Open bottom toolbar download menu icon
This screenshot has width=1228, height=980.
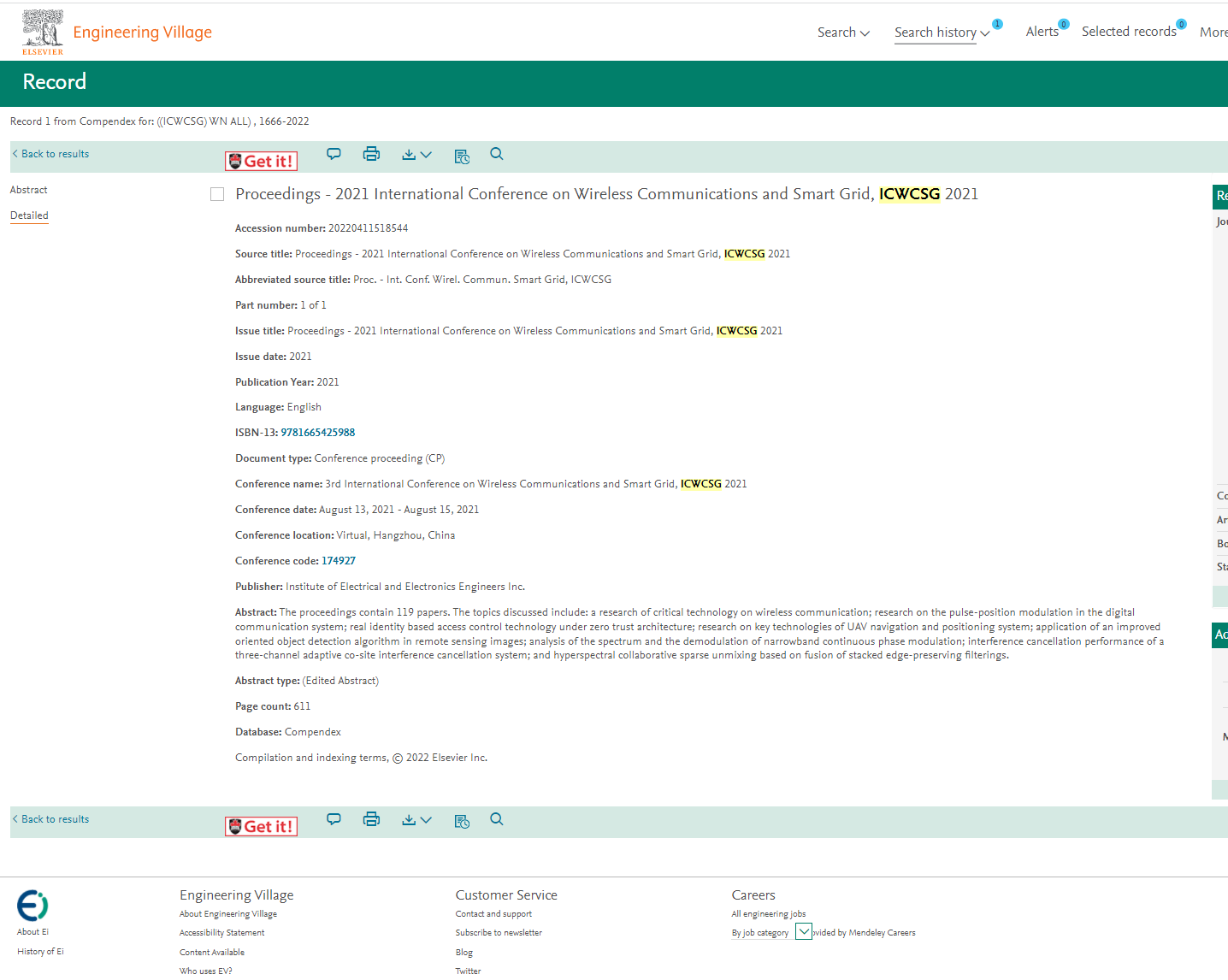click(416, 820)
